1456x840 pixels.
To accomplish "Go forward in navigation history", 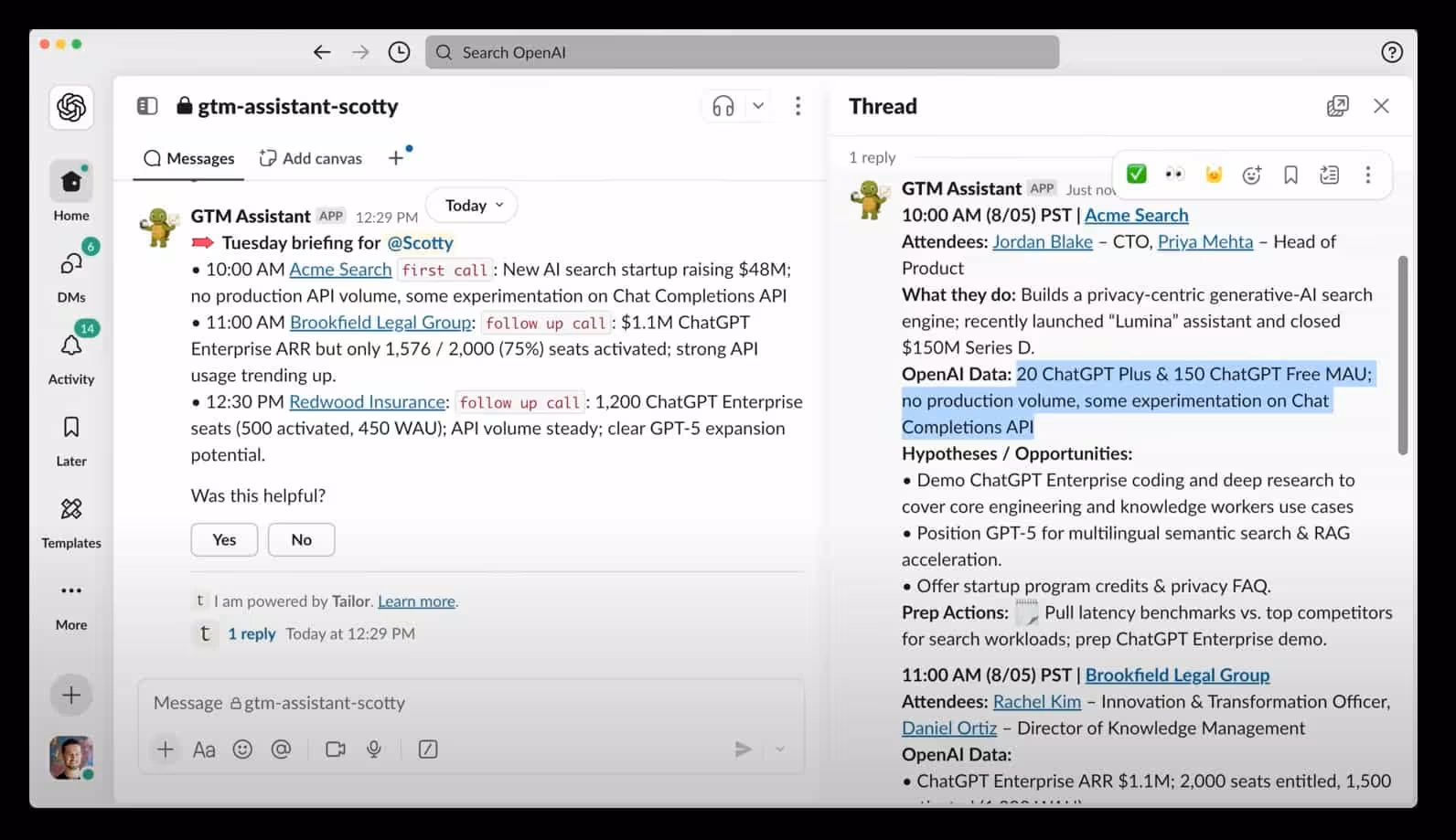I will (x=360, y=52).
